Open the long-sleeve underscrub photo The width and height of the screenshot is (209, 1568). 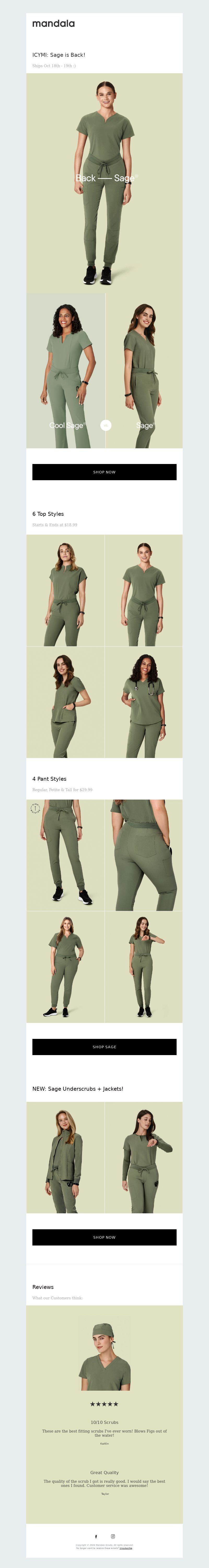(x=143, y=1157)
